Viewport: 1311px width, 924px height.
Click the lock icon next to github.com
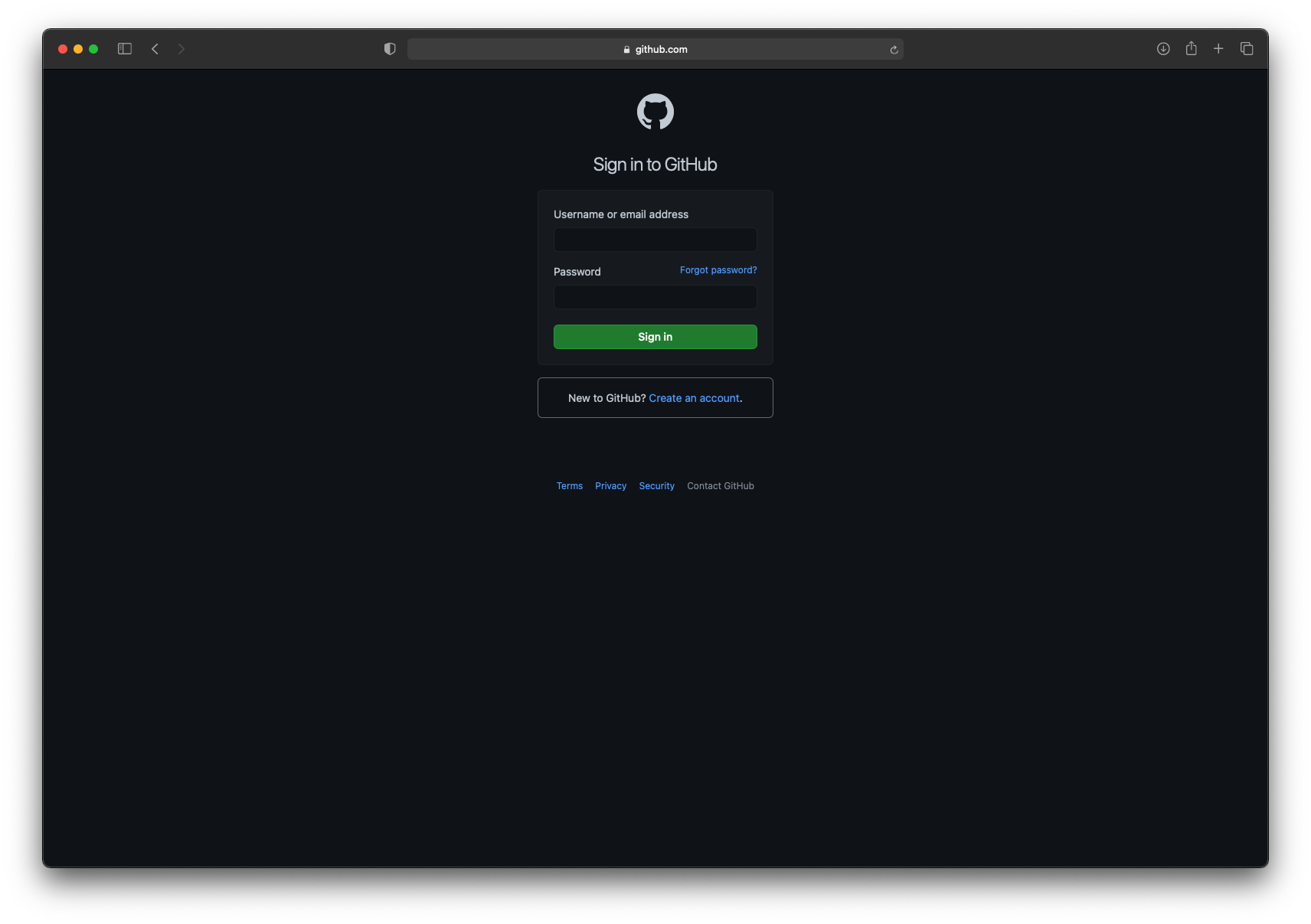(x=626, y=50)
